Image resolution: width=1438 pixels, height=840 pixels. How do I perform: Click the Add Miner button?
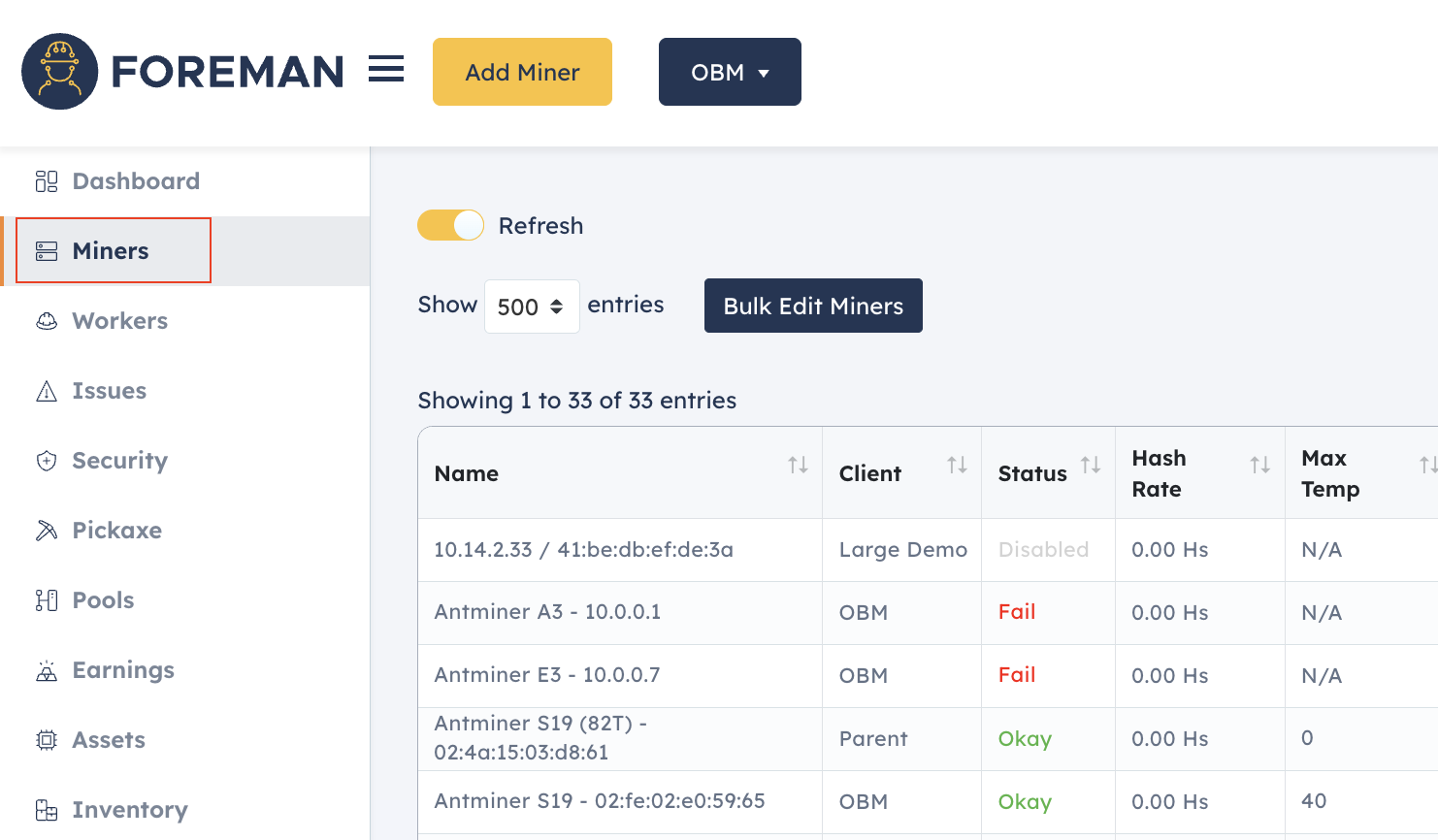[522, 72]
